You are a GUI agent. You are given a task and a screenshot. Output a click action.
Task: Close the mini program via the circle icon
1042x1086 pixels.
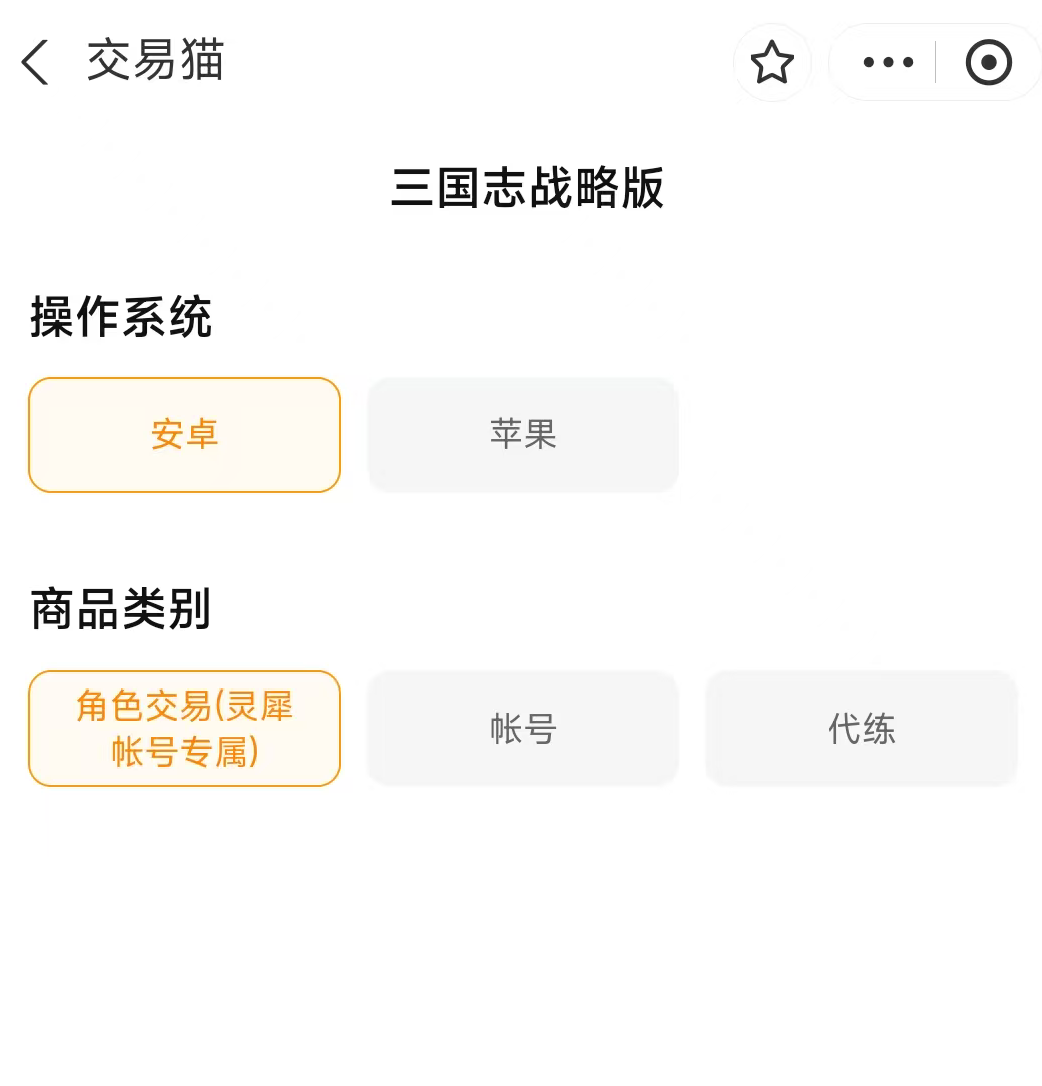(988, 62)
